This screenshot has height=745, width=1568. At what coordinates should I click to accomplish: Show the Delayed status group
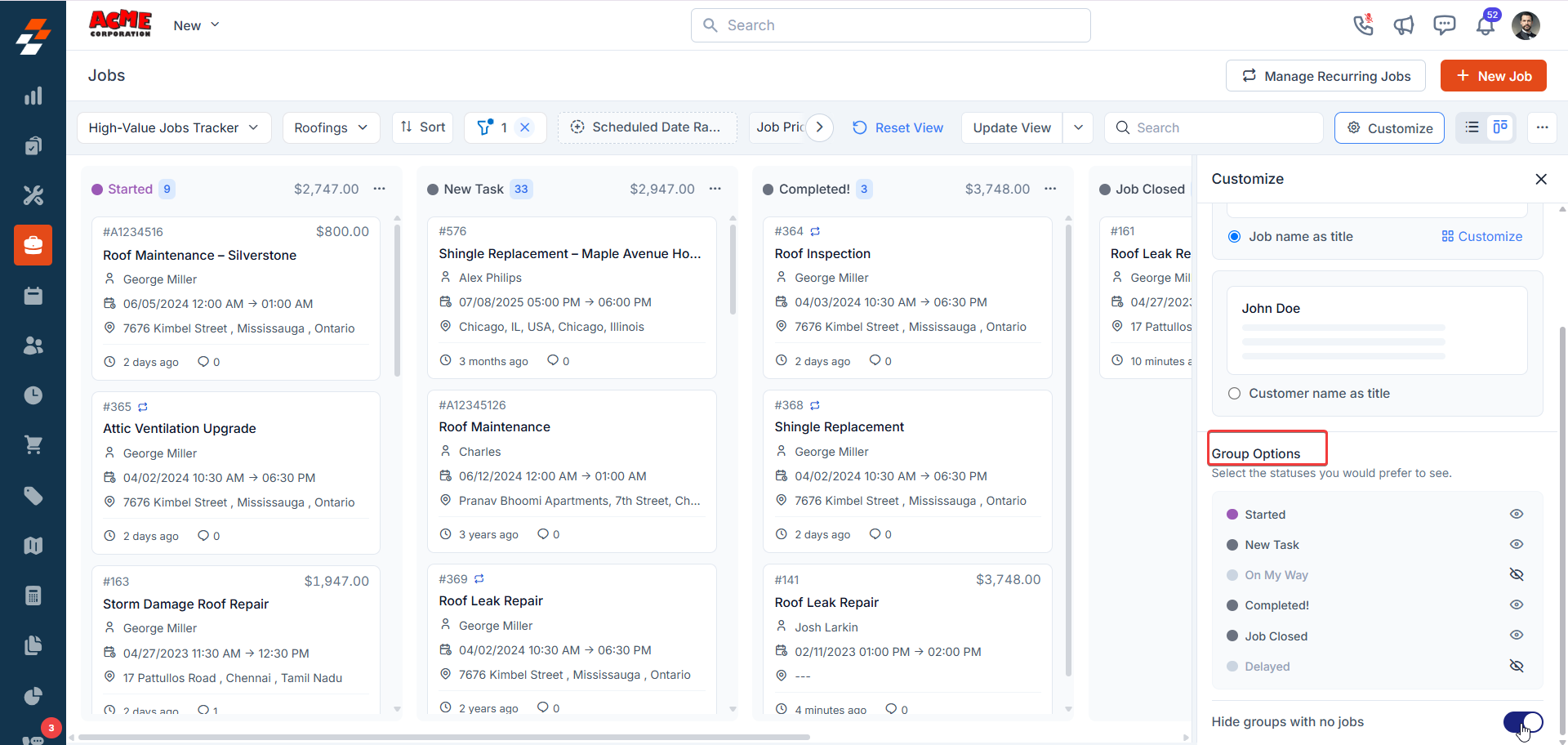(x=1517, y=666)
